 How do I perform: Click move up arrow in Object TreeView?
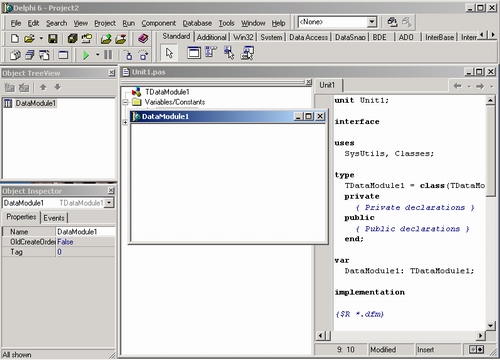tap(43, 87)
